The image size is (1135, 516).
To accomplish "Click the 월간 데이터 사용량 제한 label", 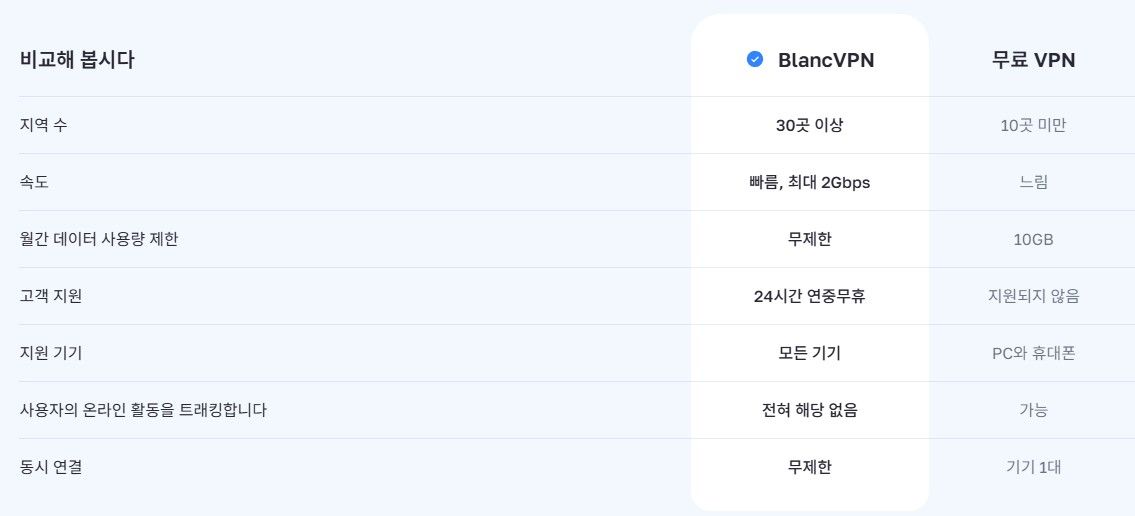I will [x=98, y=239].
